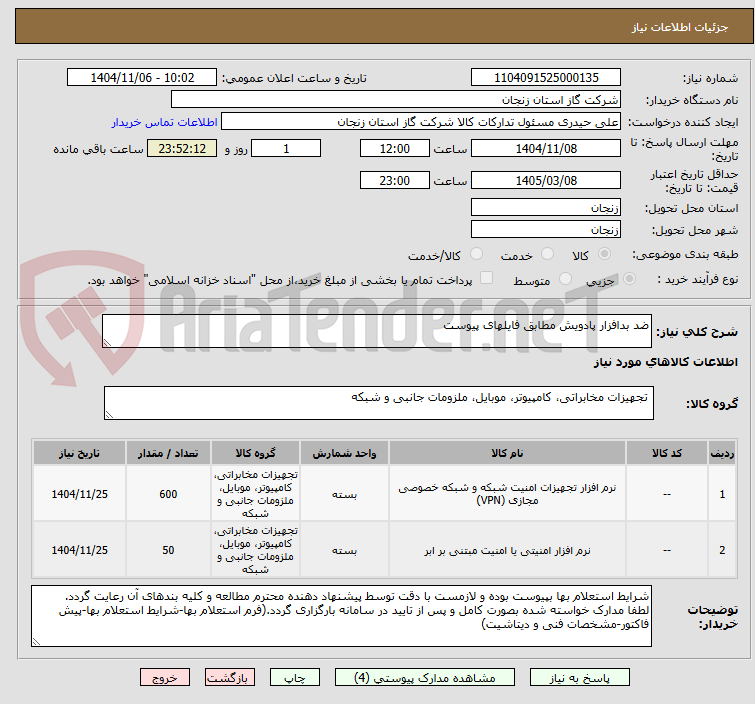The image size is (755, 704).
Task: Click the 'تعداد / مقدار' column header
Action: click(x=168, y=453)
